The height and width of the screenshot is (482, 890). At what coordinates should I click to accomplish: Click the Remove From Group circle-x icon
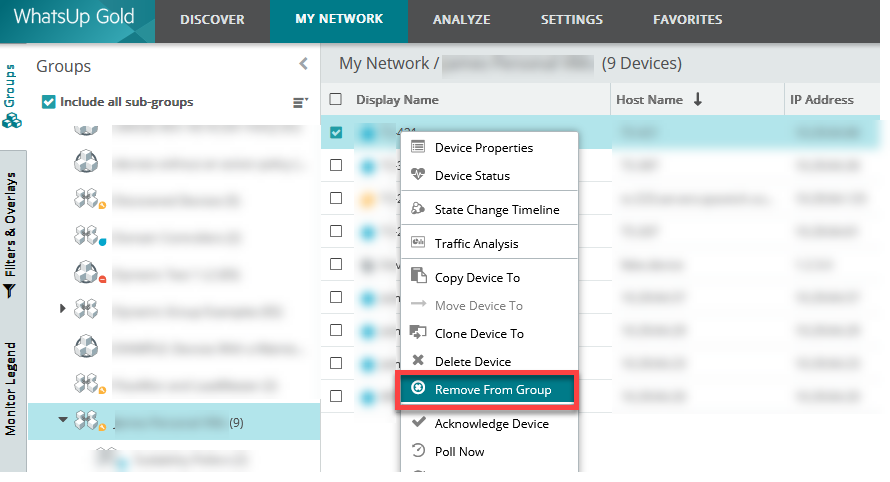point(418,388)
